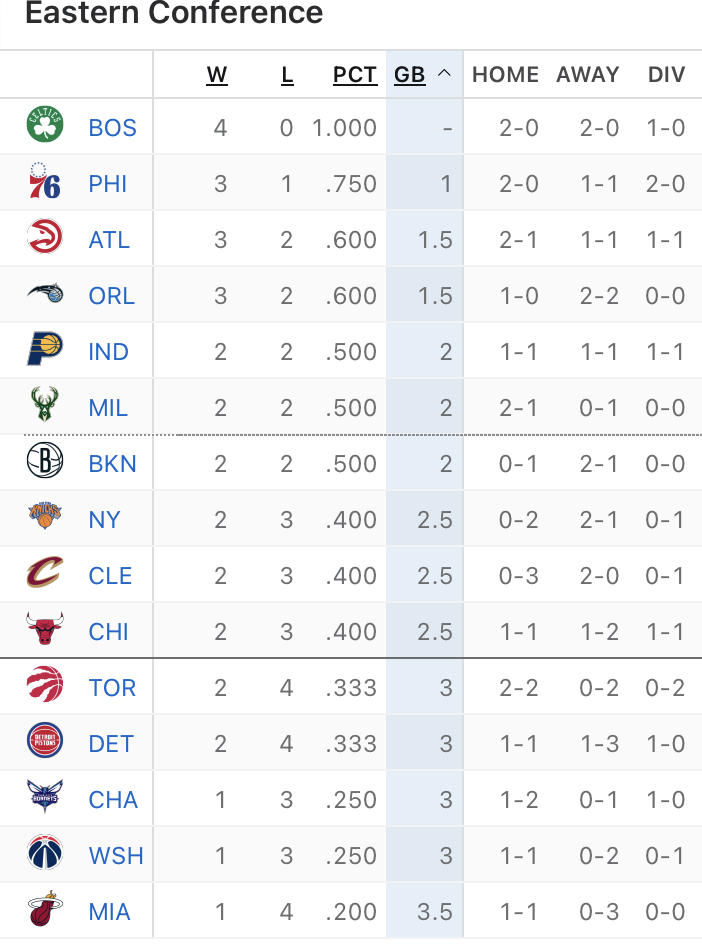Sort standings by W column
The image size is (702, 952).
click(x=217, y=75)
